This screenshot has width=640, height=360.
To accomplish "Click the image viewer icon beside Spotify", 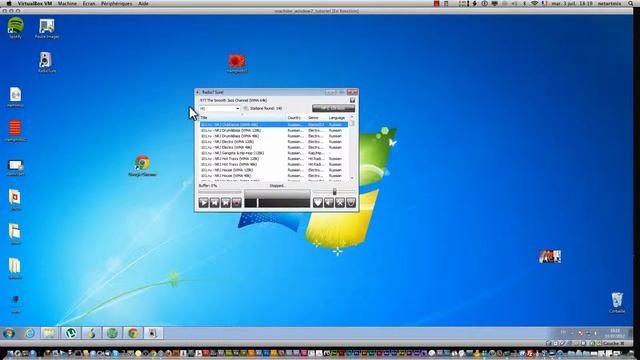I will pos(47,28).
